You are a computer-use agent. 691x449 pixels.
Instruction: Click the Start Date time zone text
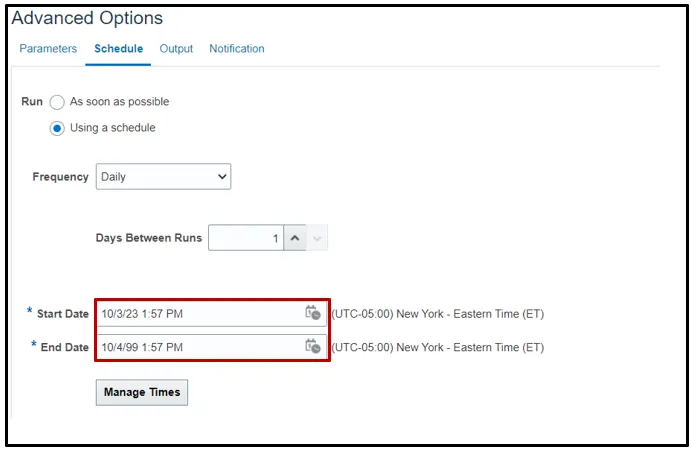pos(438,314)
